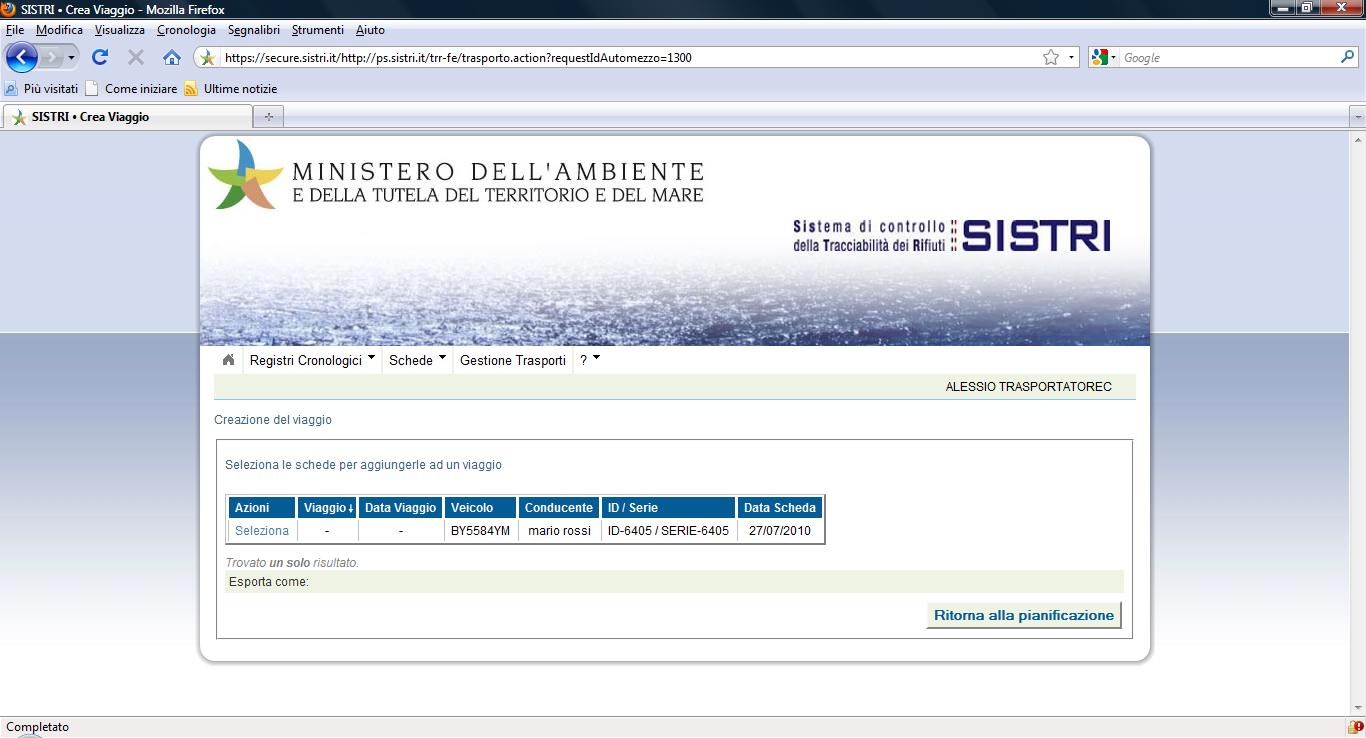Click the site favicon in the address bar
Screen dimensions: 1366x738
tap(207, 58)
